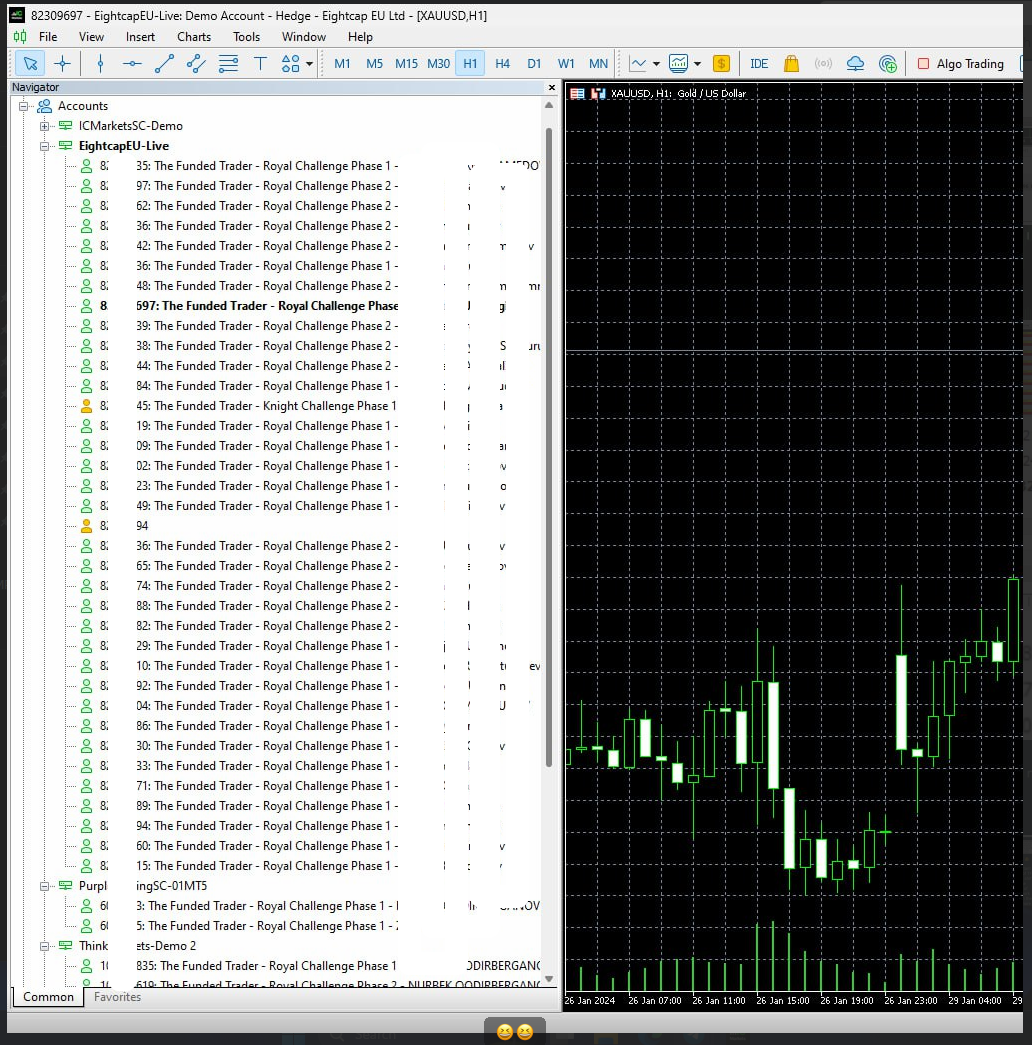Toggle the Algo Trading button
Screen dimensions: 1032x1045
[x=961, y=64]
